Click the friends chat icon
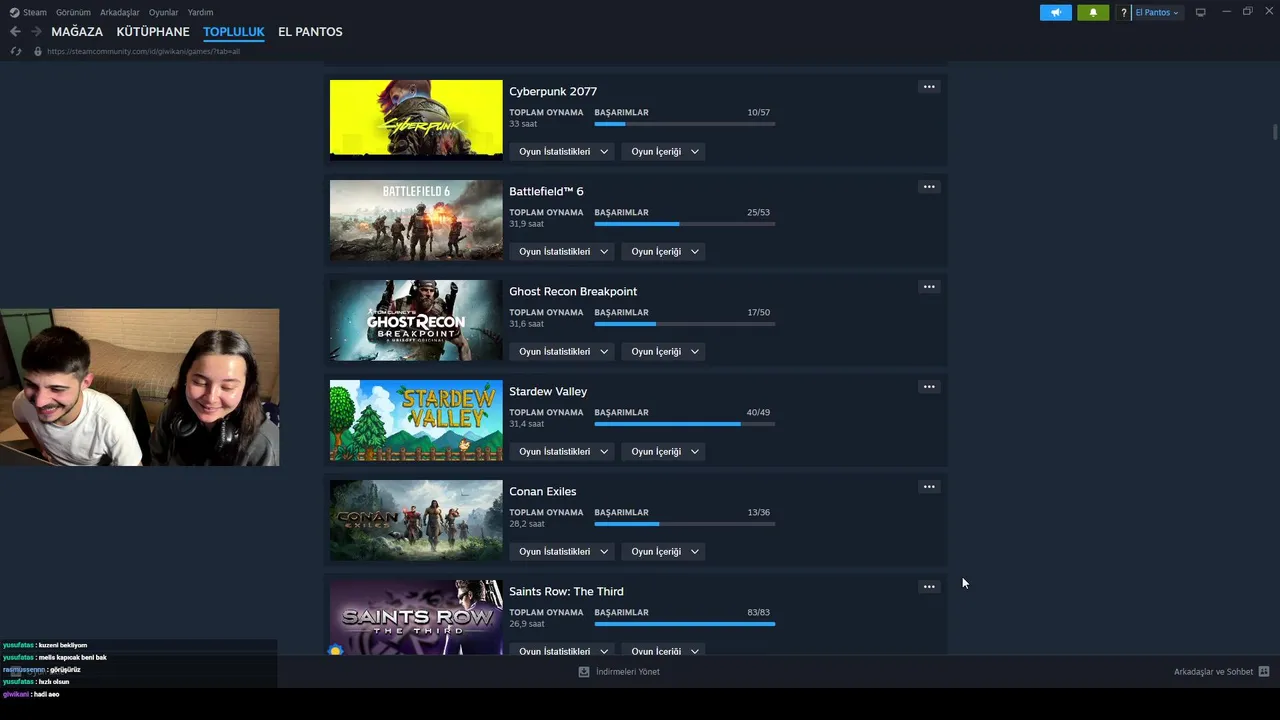Image resolution: width=1280 pixels, height=720 pixels. point(1264,672)
